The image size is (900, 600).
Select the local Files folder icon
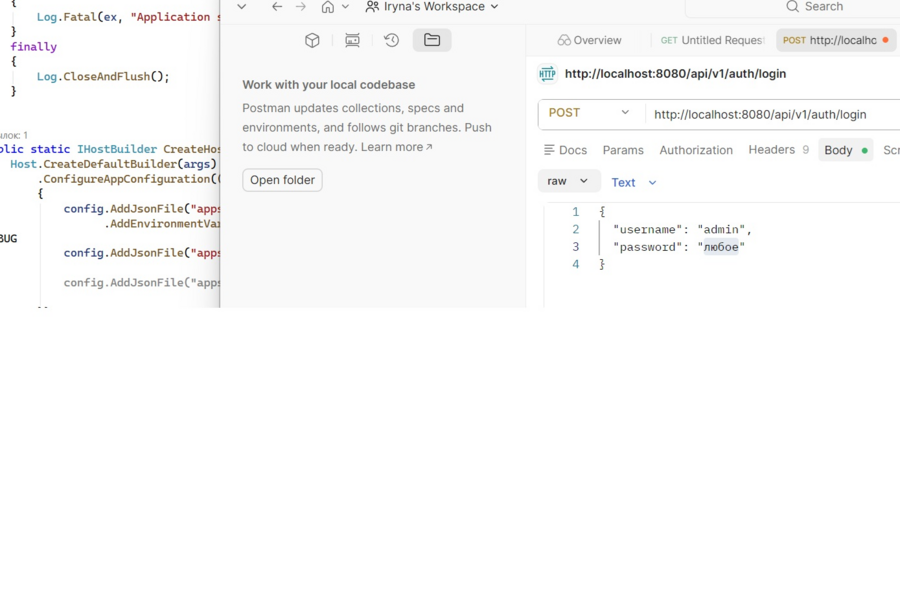[x=432, y=40]
